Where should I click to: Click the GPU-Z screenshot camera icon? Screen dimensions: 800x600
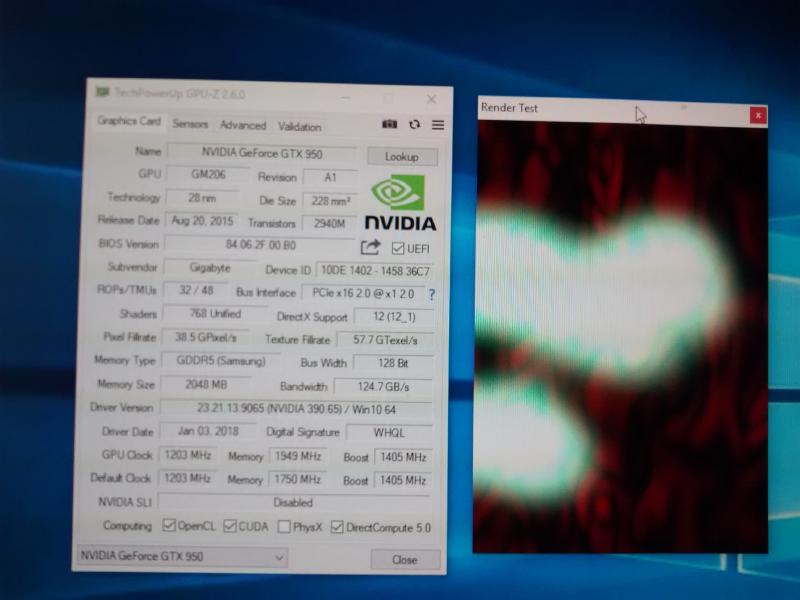pos(390,124)
